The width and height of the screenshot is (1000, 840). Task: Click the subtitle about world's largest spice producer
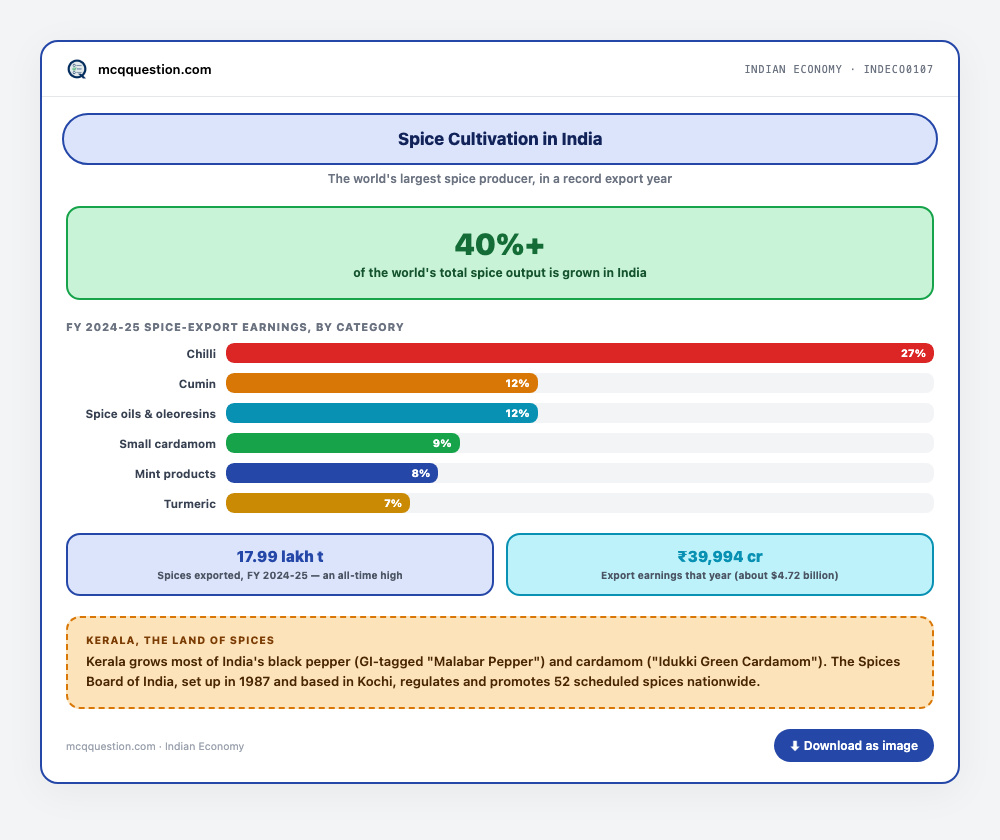point(500,179)
